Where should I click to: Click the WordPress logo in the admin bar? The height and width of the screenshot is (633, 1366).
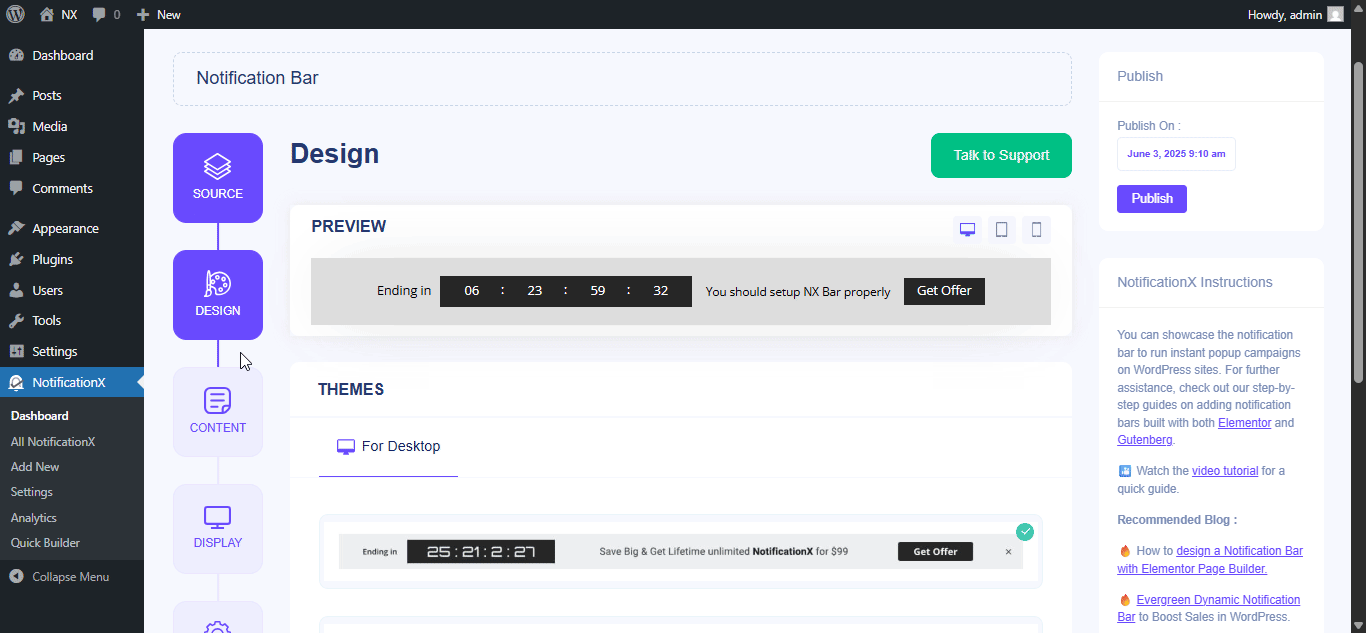click(15, 14)
